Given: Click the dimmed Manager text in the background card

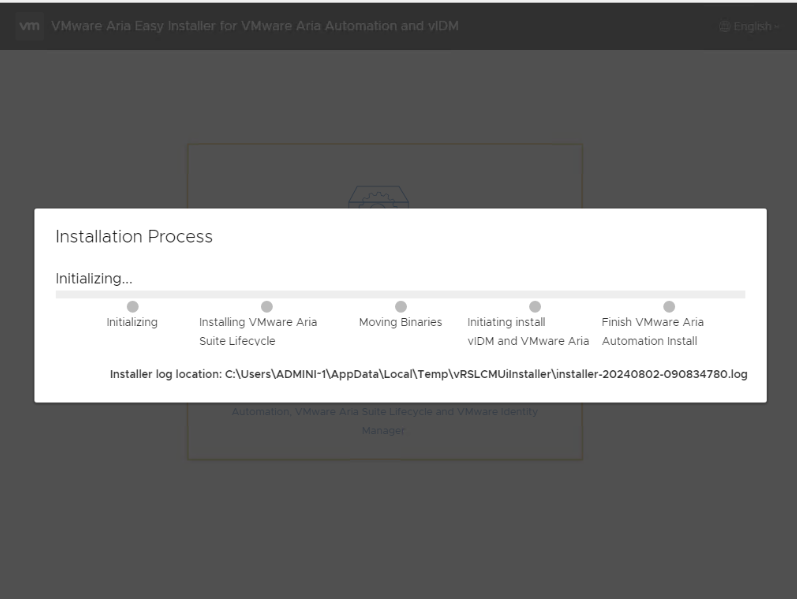Looking at the screenshot, I should coord(383,431).
